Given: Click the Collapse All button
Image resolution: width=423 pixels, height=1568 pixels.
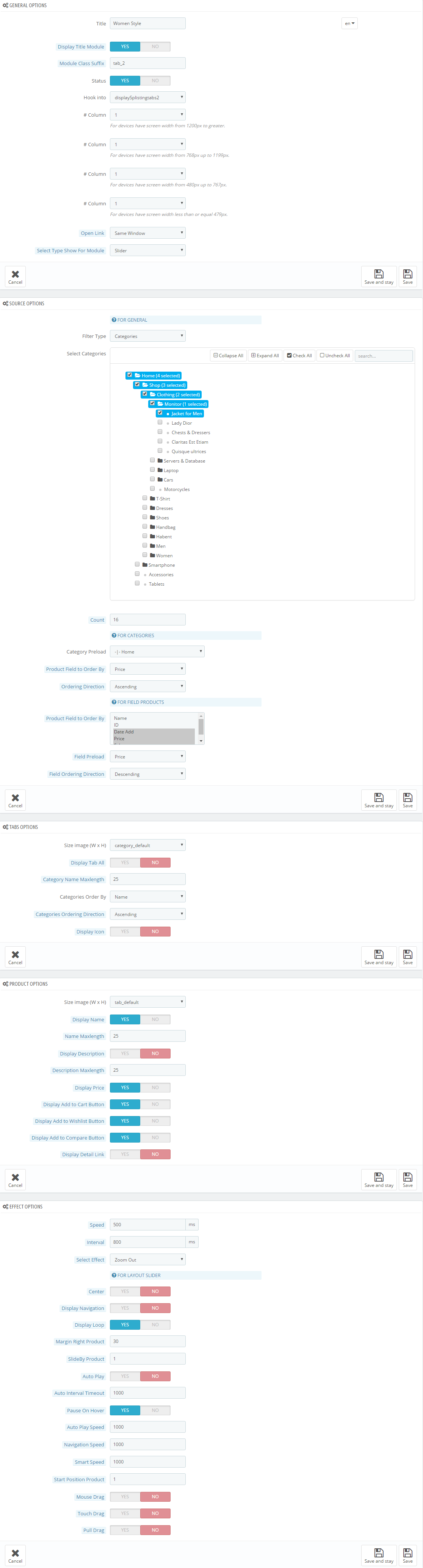Looking at the screenshot, I should [x=228, y=355].
